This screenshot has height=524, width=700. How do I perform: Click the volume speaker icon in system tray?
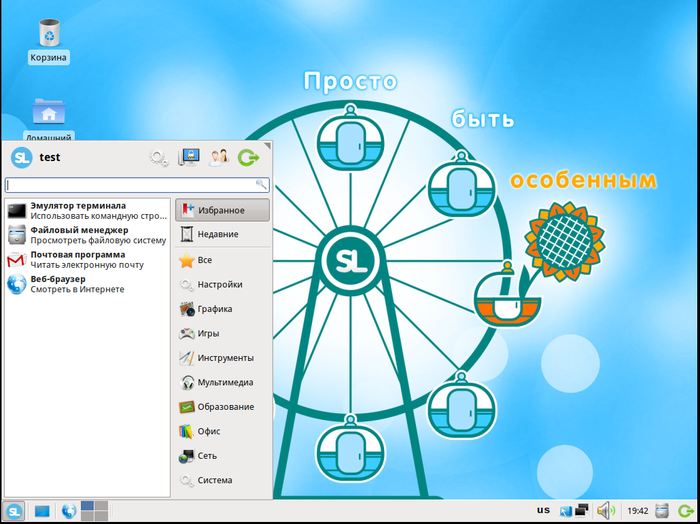pos(605,511)
